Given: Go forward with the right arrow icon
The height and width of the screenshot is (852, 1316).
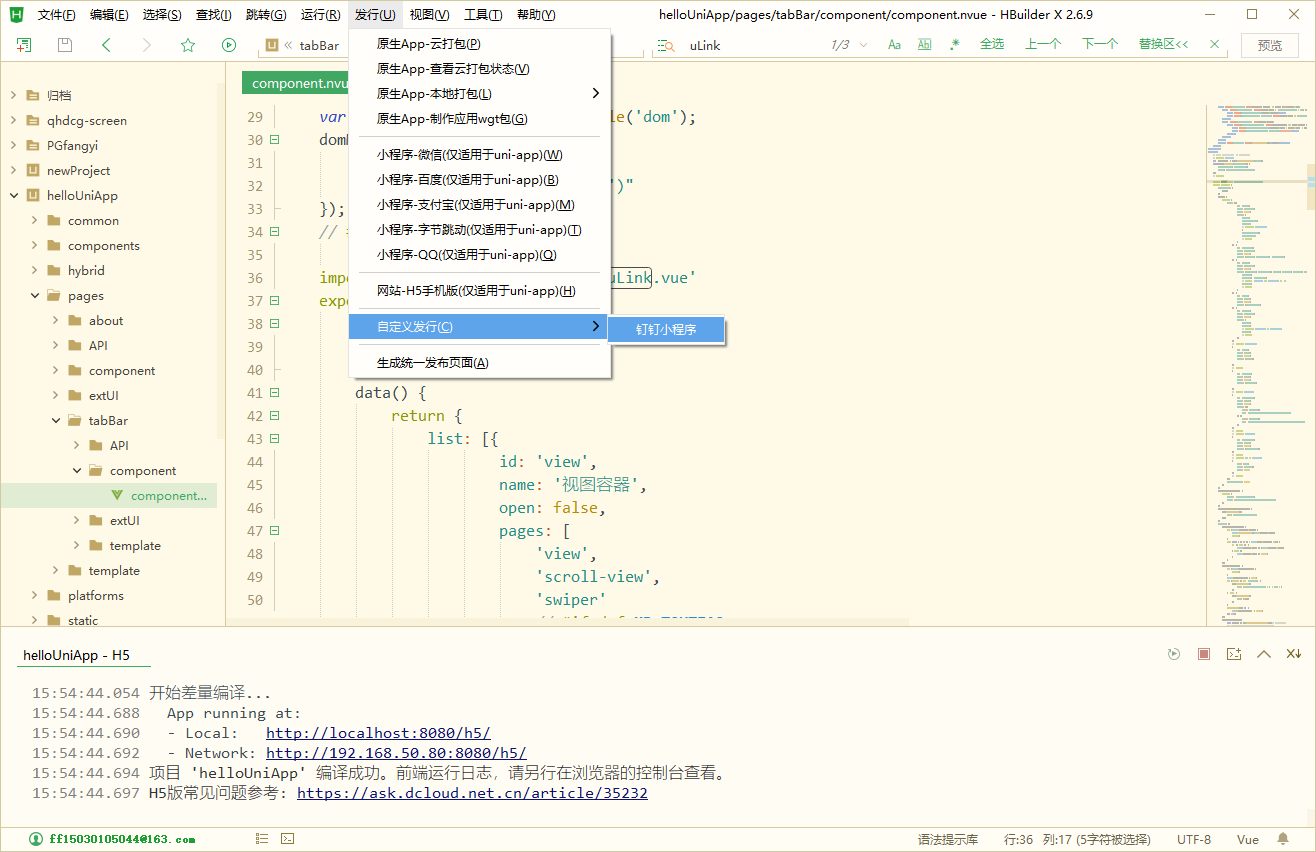Looking at the screenshot, I should [147, 45].
